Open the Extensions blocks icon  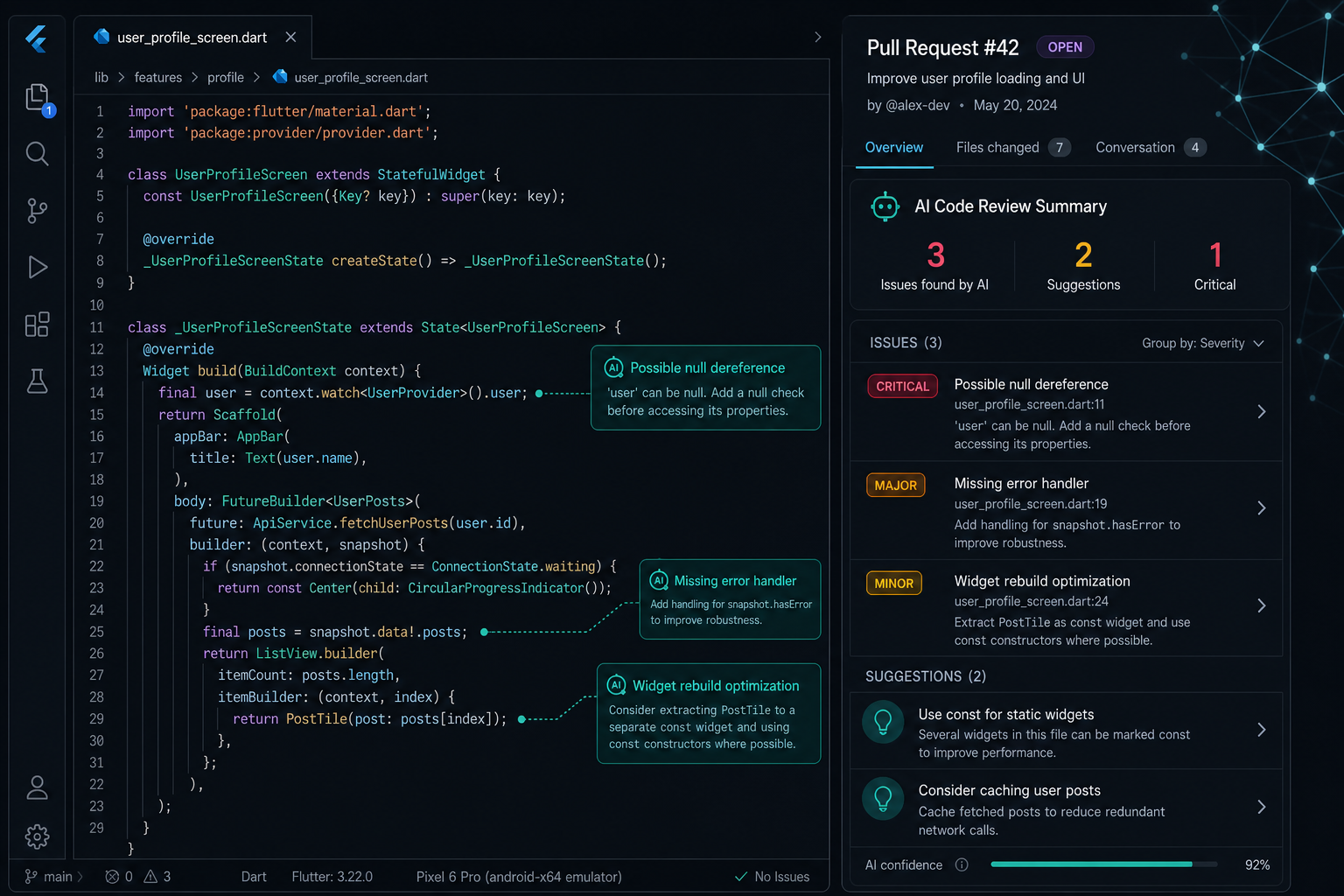(37, 325)
